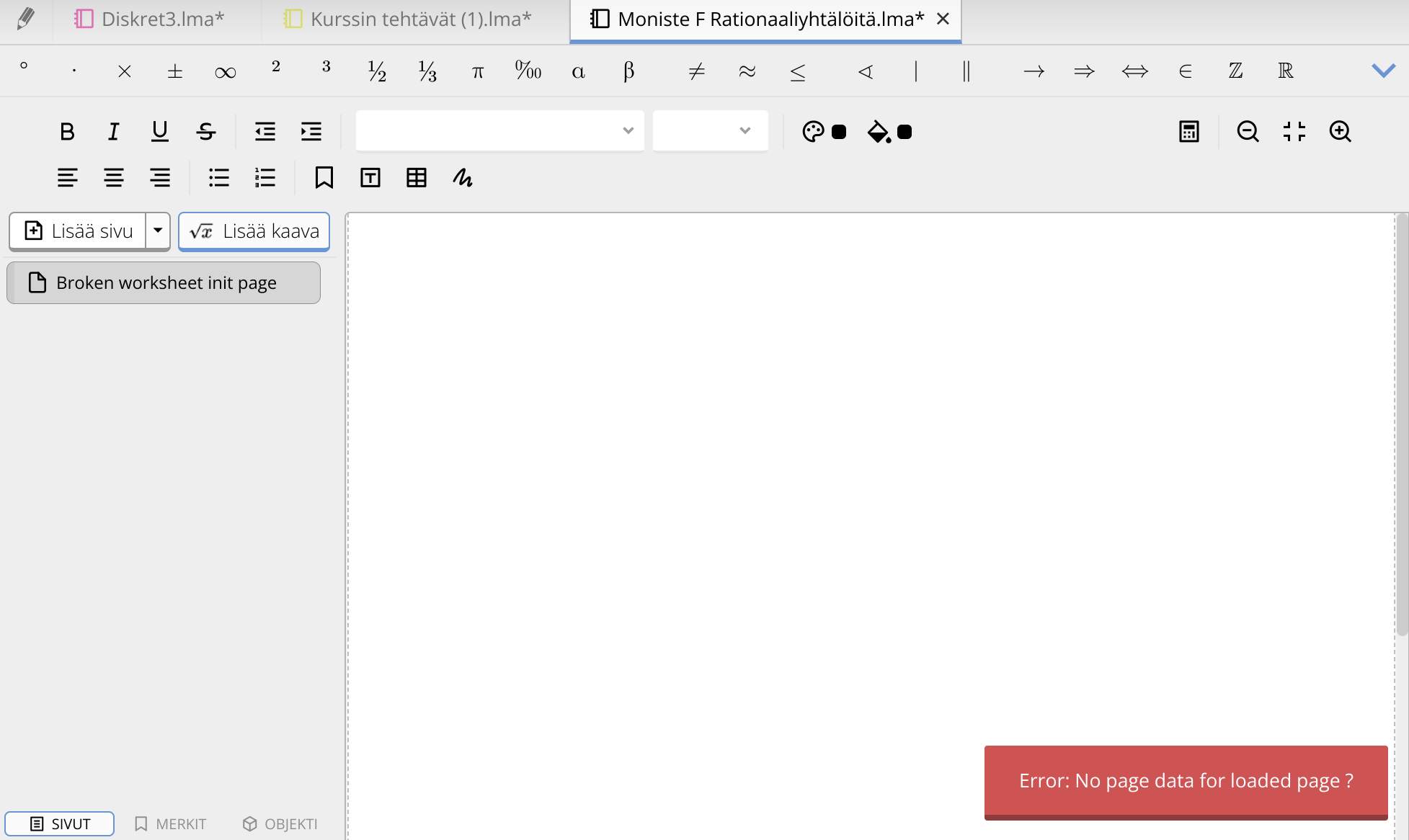Align text right
This screenshot has width=1409, height=840.
(x=160, y=178)
